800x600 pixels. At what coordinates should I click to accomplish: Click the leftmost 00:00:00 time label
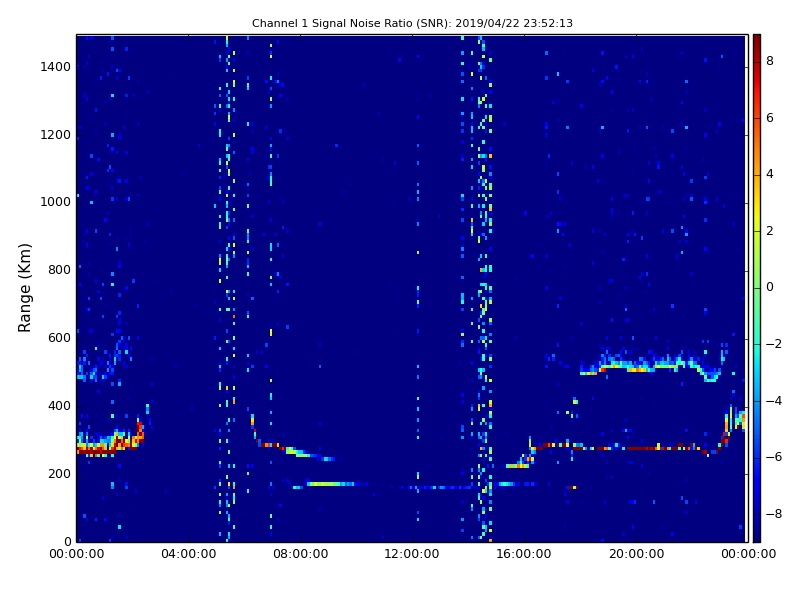pyautogui.click(x=77, y=554)
